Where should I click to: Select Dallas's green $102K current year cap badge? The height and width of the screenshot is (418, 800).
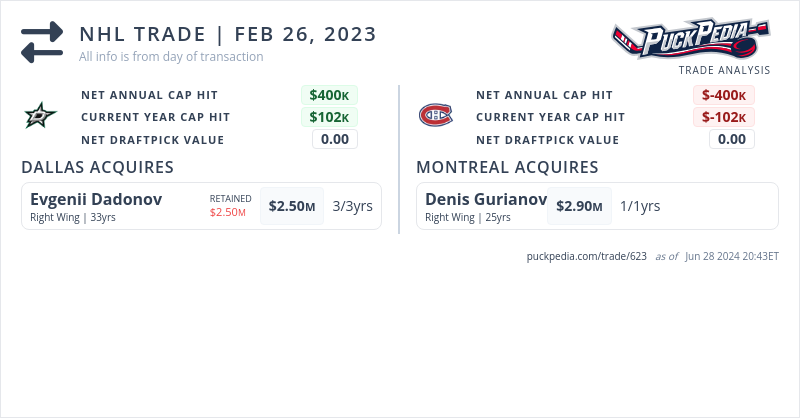(329, 117)
